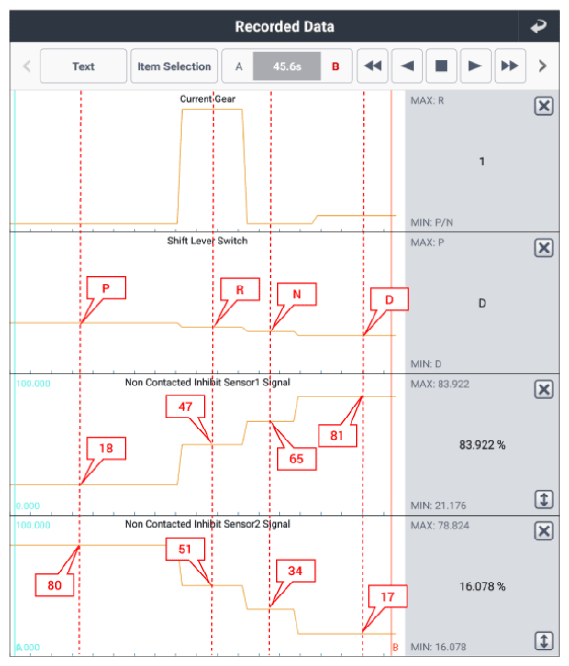Open Item Selection
569x666 pixels.
click(174, 66)
